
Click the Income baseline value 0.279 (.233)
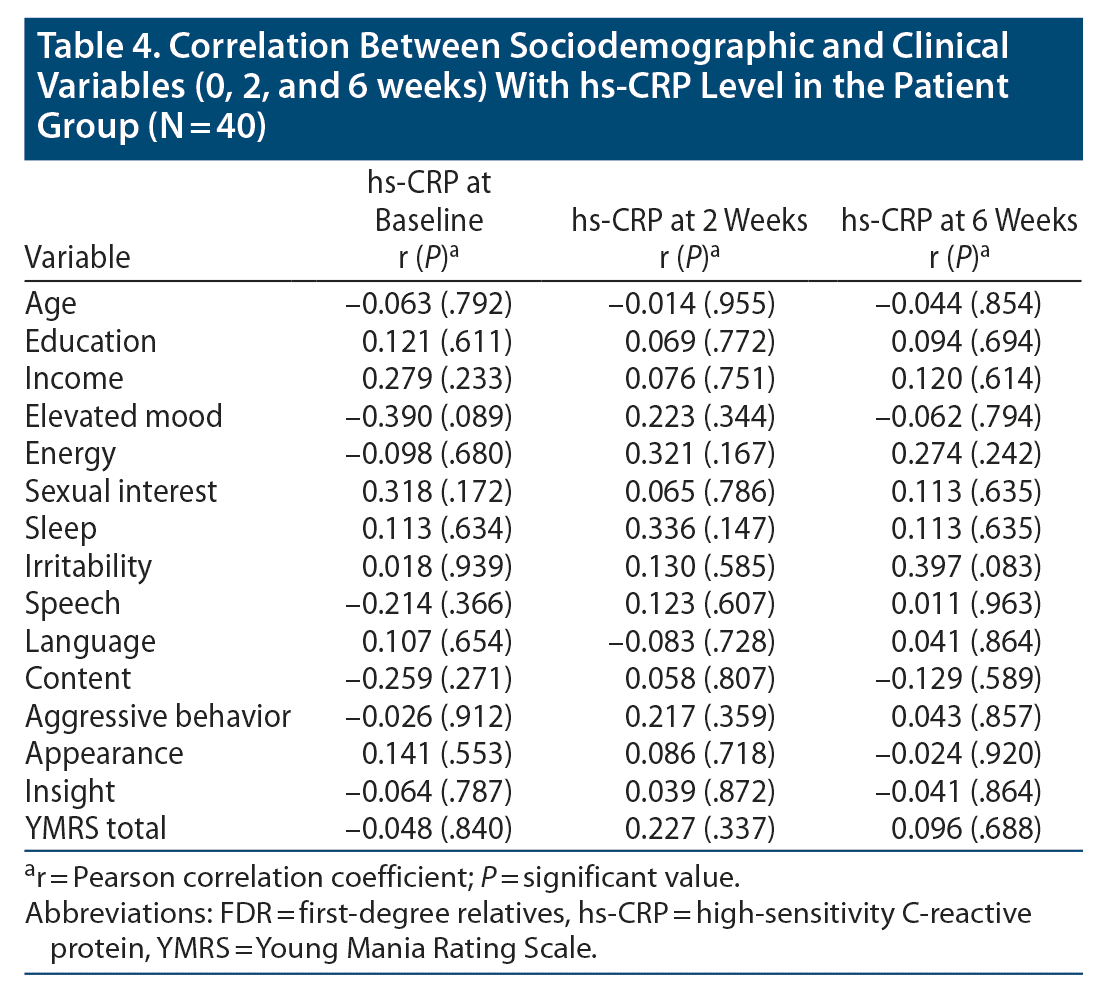point(439,379)
